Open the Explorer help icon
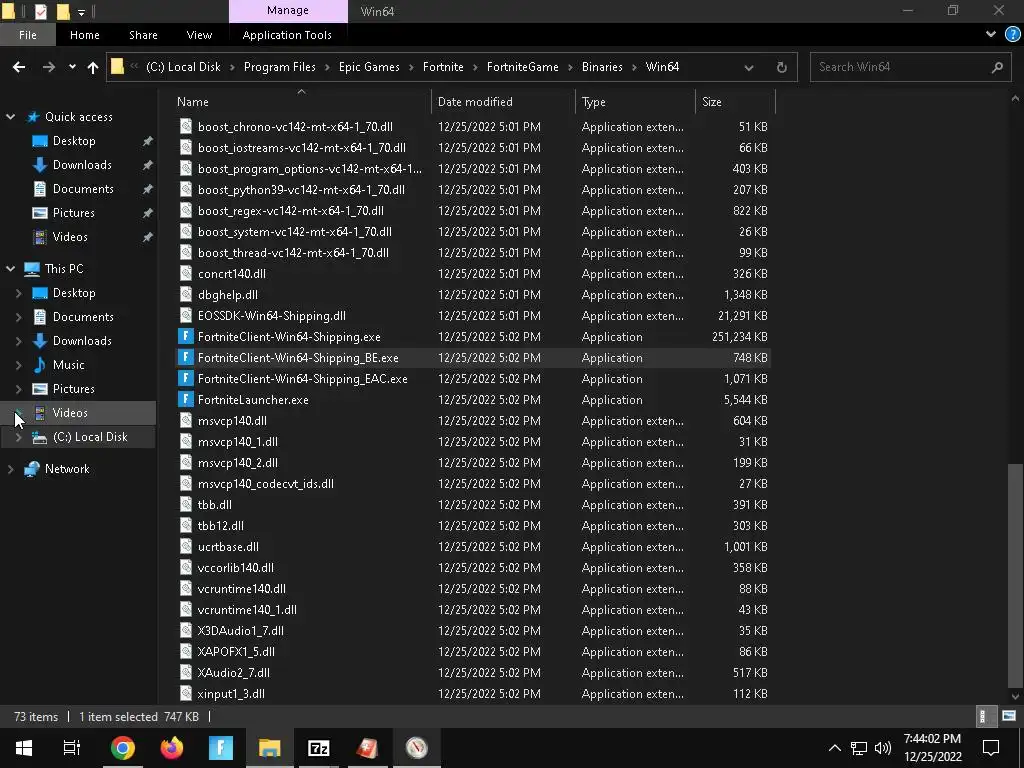The image size is (1024, 768). pyautogui.click(x=1013, y=35)
